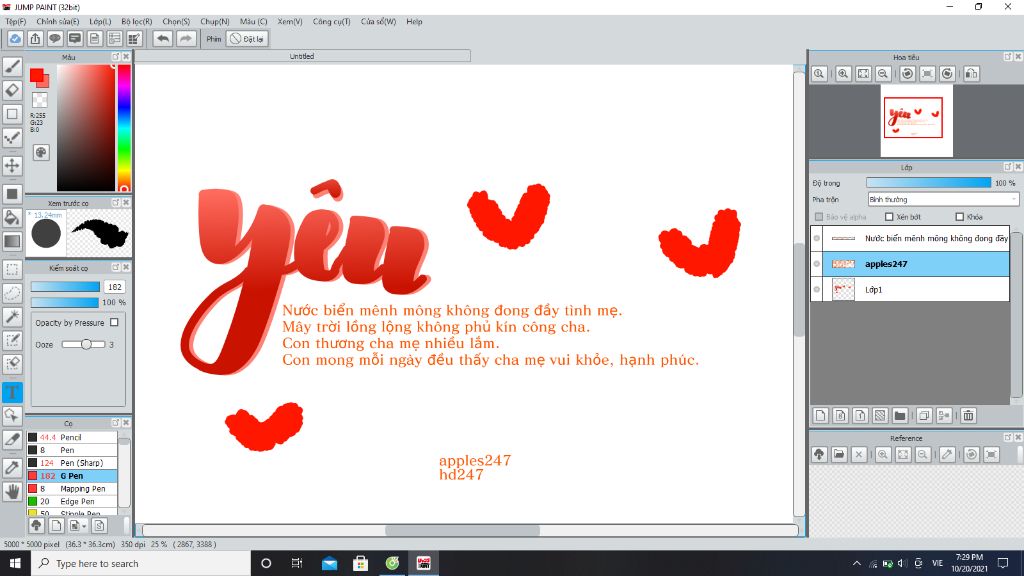This screenshot has width=1024, height=576.
Task: Add a new folder layer
Action: (900, 415)
